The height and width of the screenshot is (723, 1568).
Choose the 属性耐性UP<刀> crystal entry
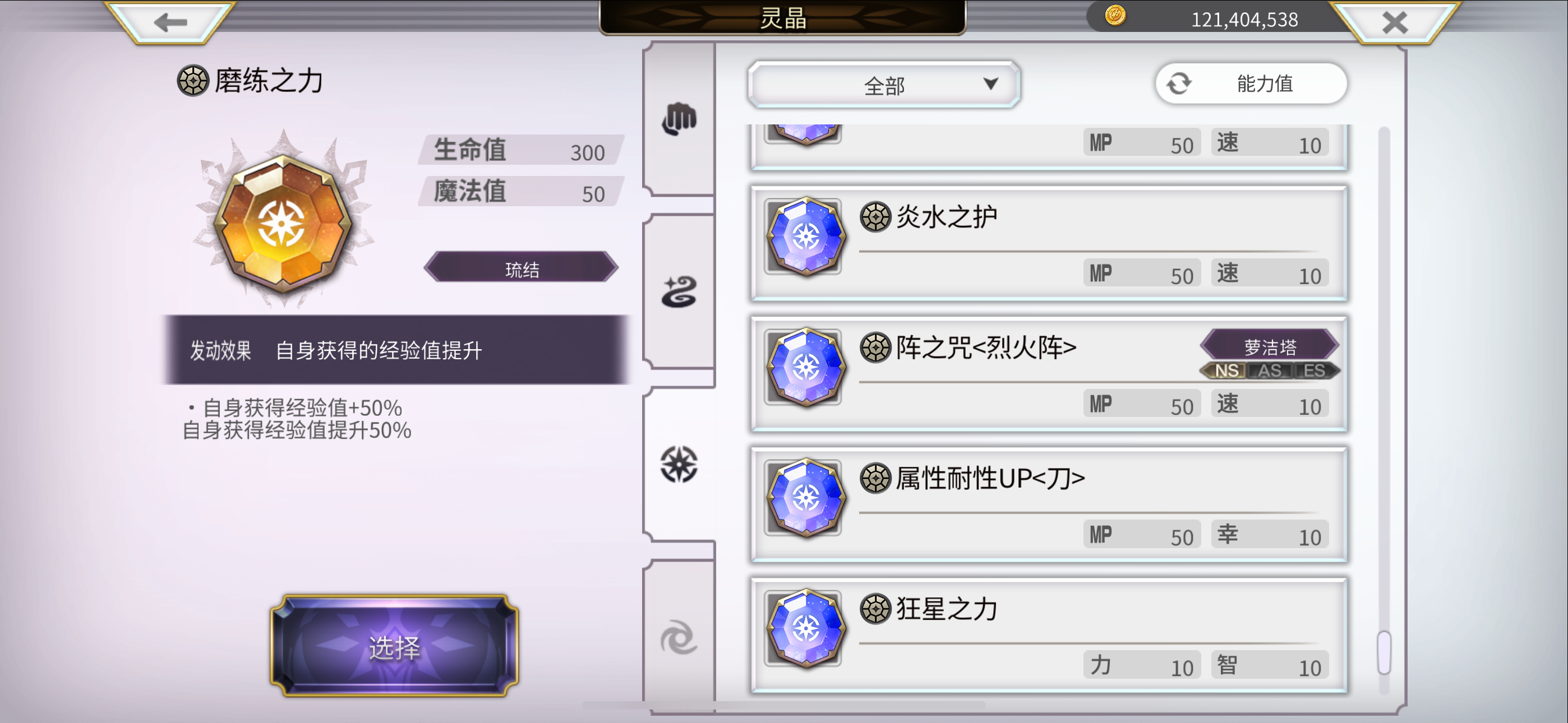(x=1049, y=504)
